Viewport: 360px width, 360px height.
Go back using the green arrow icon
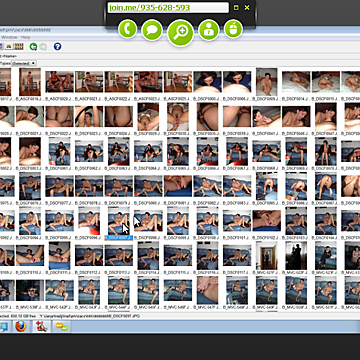(33, 47)
